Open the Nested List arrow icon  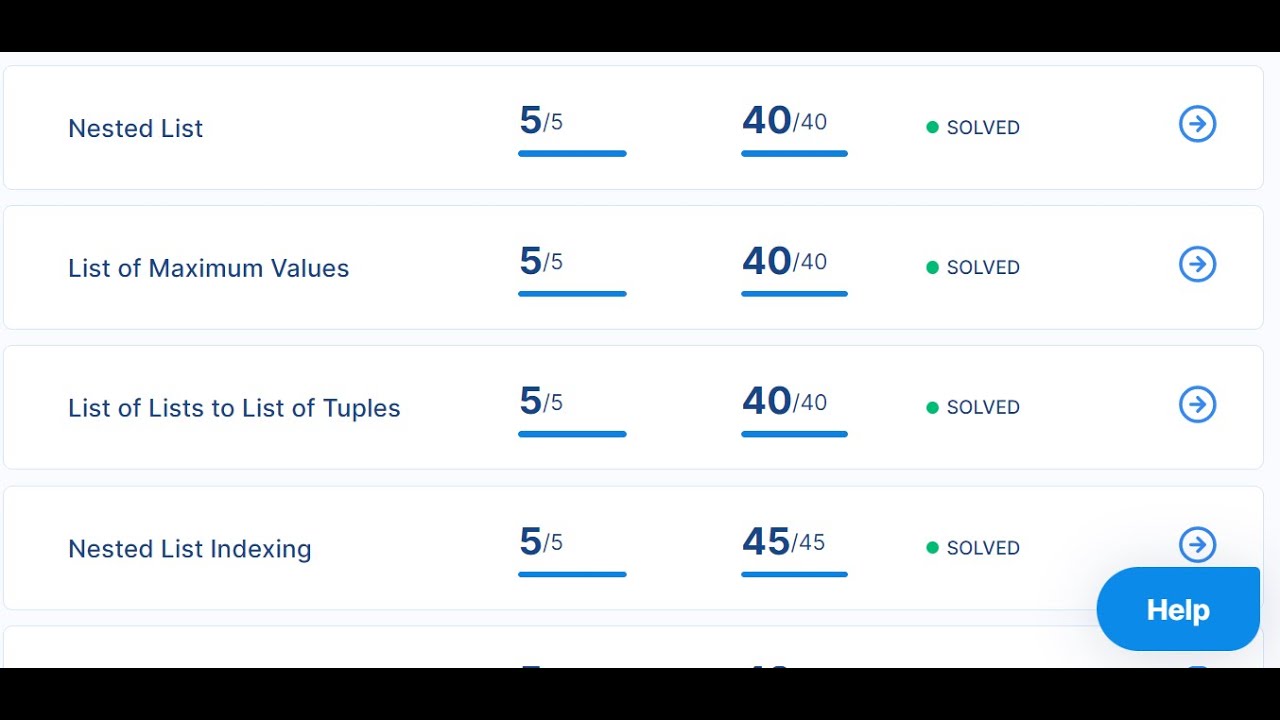tap(1197, 125)
